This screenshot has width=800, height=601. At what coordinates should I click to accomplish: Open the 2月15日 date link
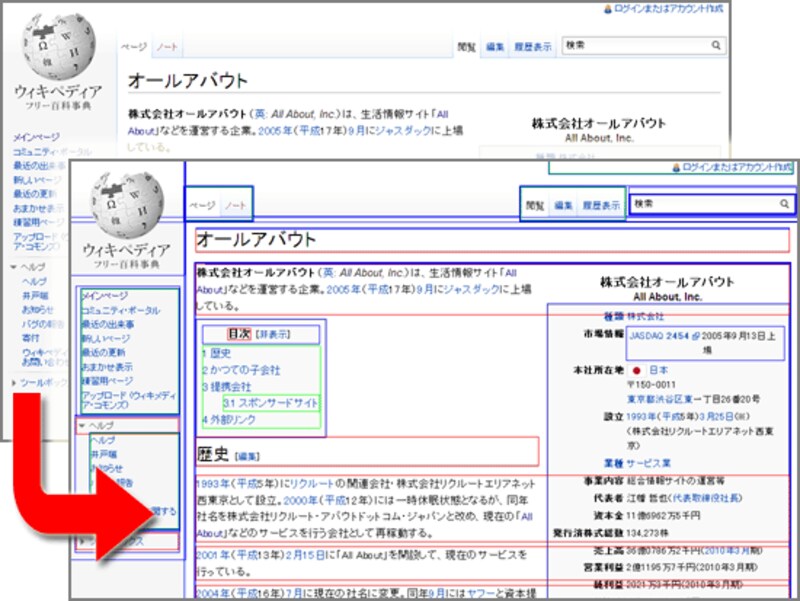tap(306, 555)
